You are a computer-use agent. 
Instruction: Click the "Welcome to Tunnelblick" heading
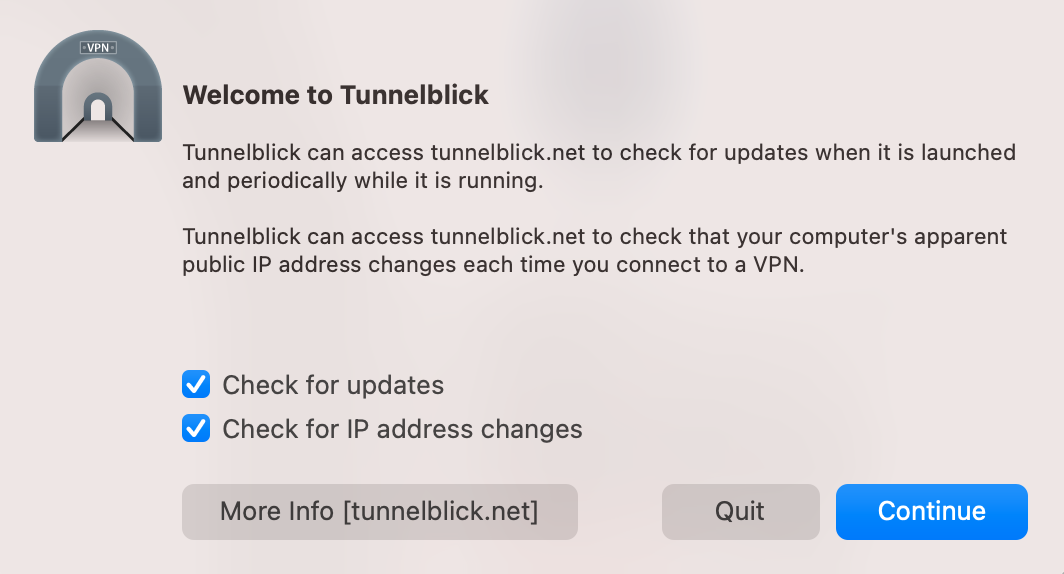click(335, 96)
